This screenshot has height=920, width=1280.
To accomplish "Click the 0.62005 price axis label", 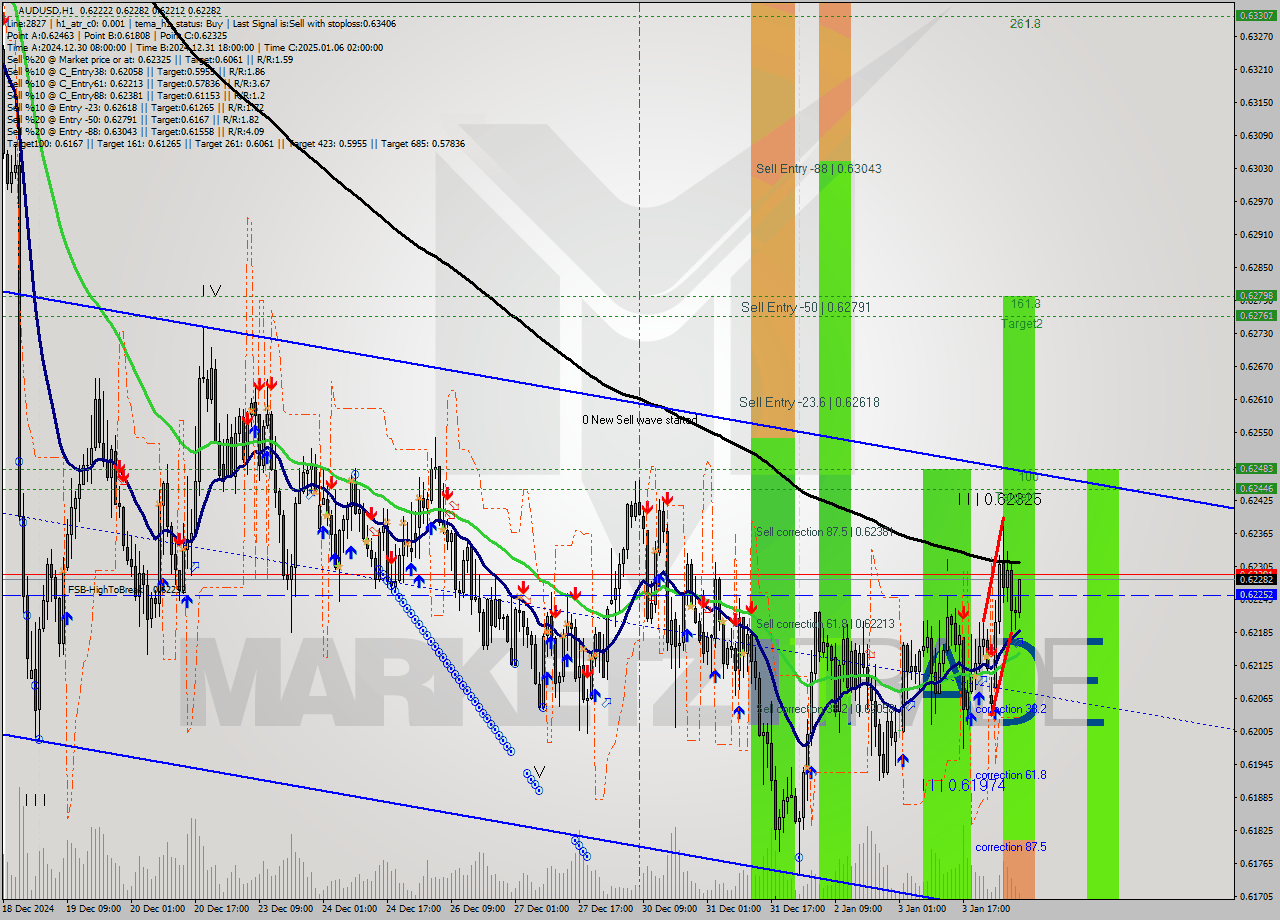I will [x=1255, y=732].
